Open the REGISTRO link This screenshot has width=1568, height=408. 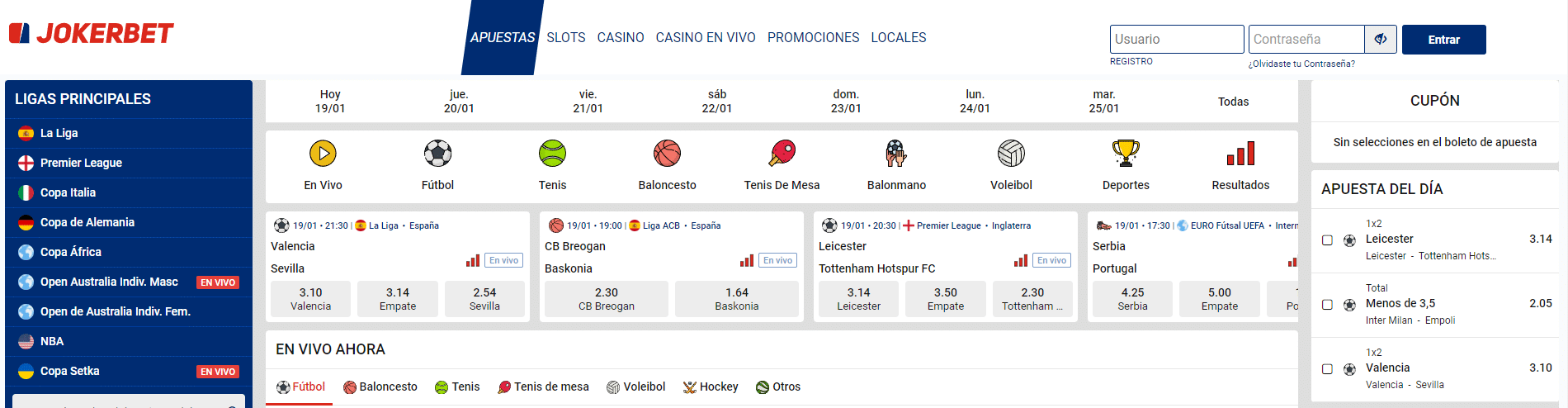pos(1131,62)
